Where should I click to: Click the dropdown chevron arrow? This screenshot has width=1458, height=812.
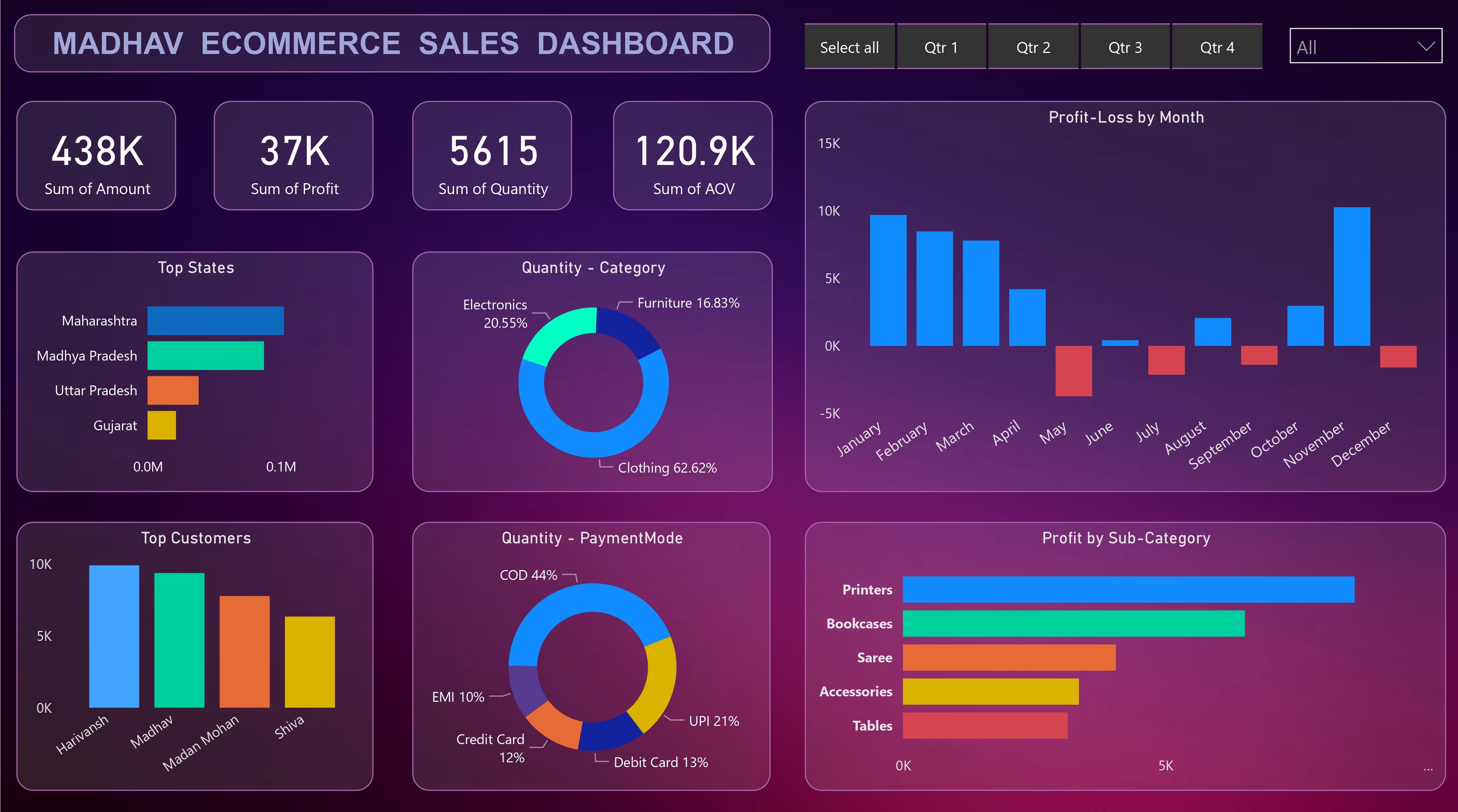[1426, 46]
